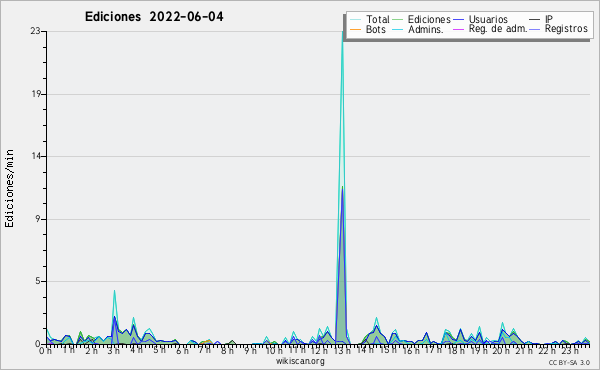Click the '3 h' x-axis label

click(113, 350)
